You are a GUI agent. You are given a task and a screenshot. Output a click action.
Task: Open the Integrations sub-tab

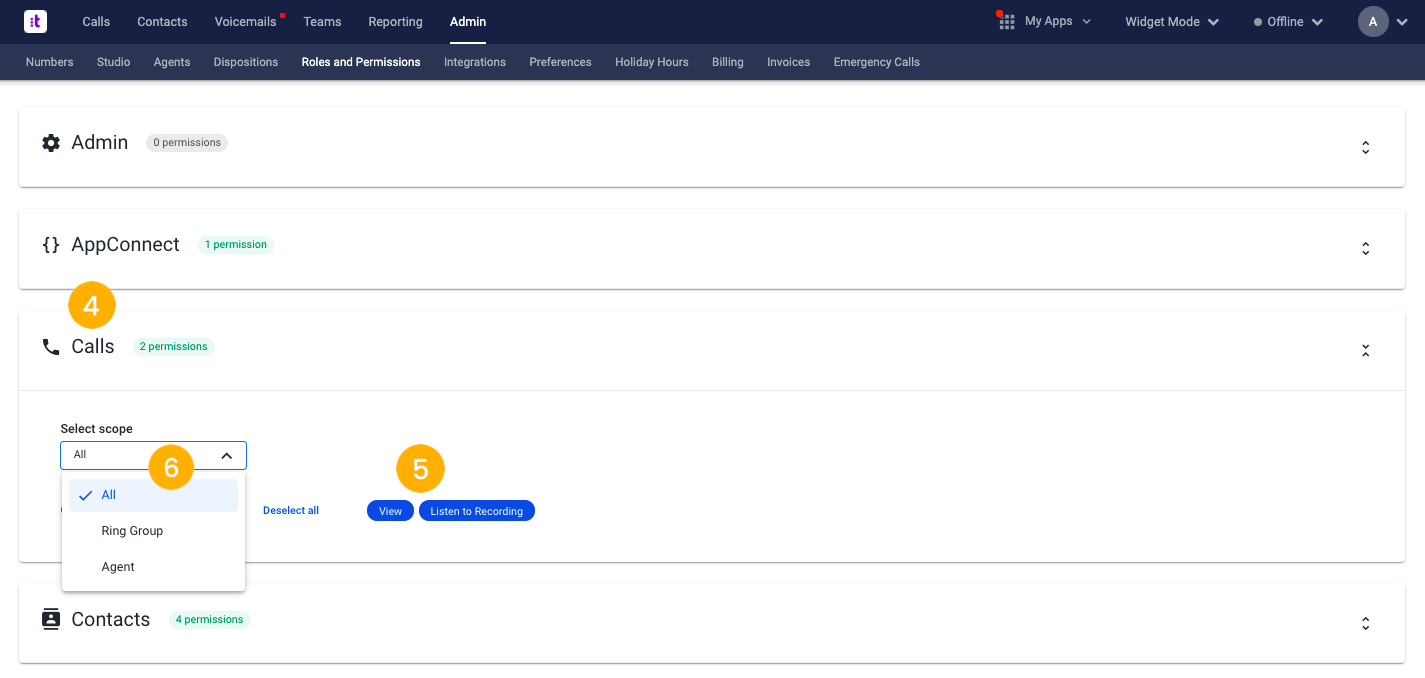pos(475,62)
